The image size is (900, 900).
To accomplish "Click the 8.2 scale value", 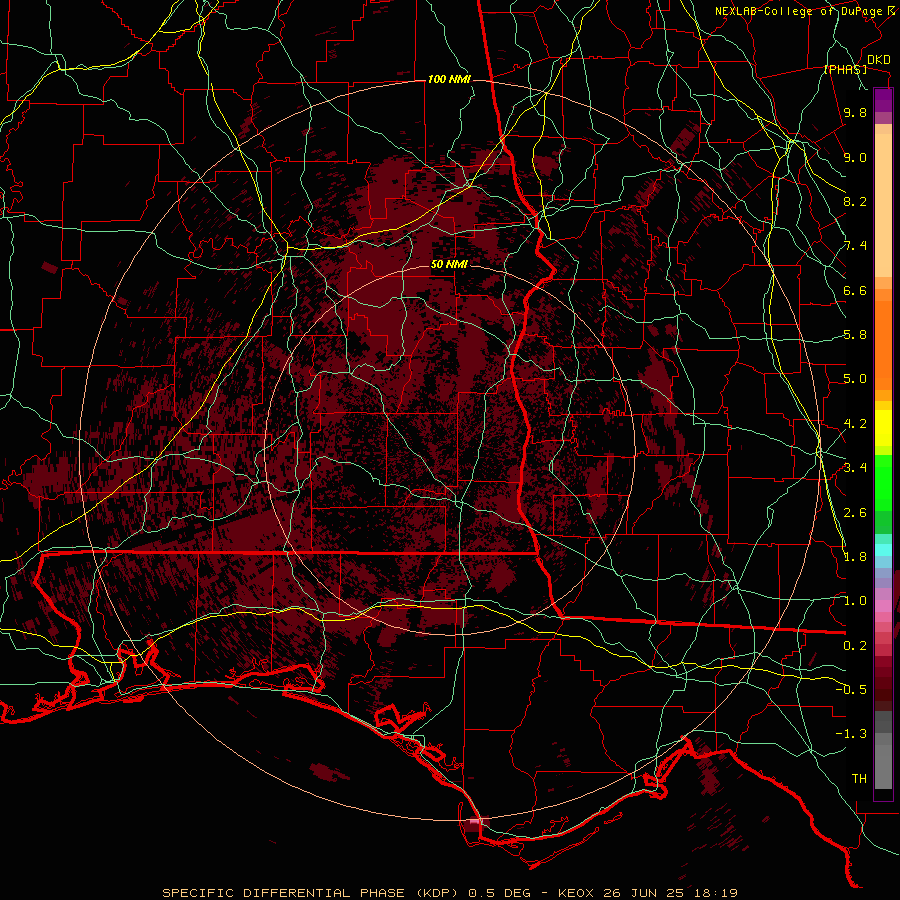I will [x=855, y=201].
